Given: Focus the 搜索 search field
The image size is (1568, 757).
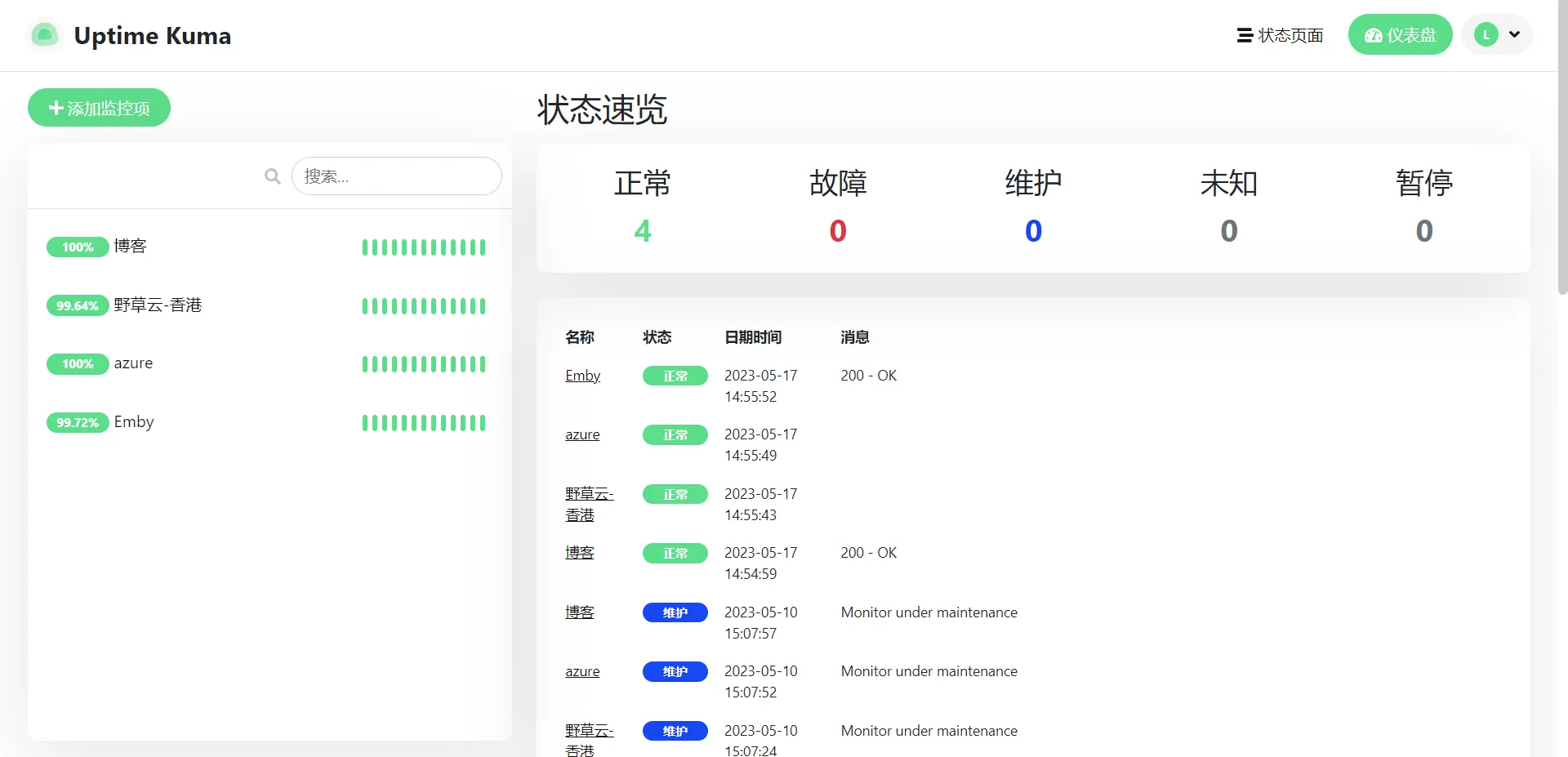Looking at the screenshot, I should click(x=396, y=176).
